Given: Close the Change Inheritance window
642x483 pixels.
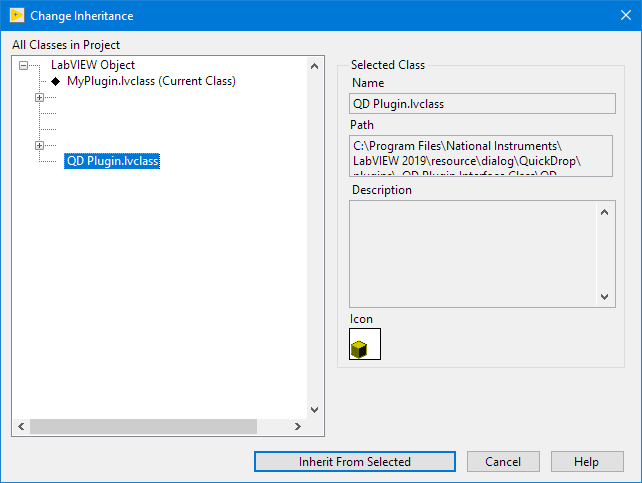Looking at the screenshot, I should (626, 16).
